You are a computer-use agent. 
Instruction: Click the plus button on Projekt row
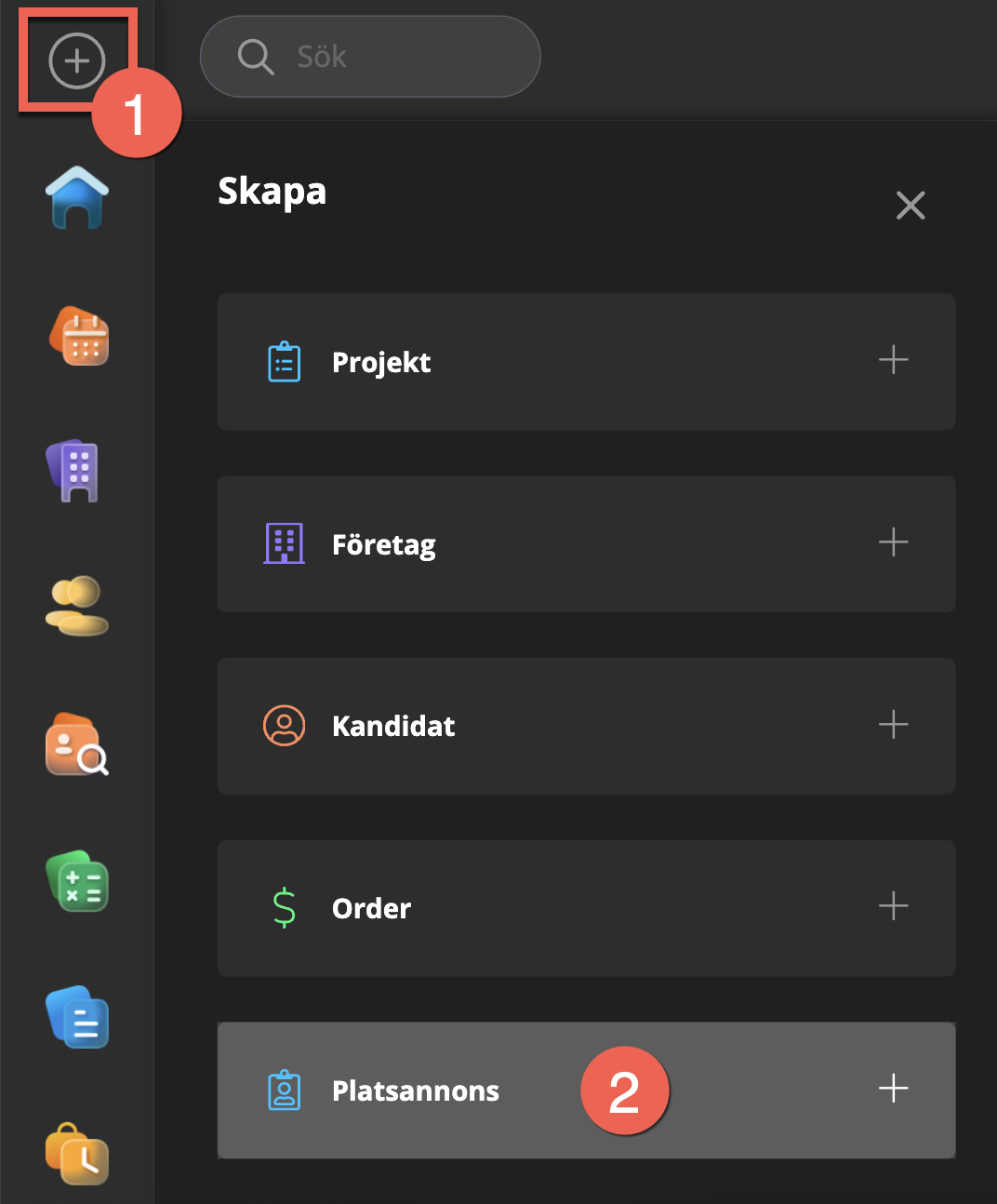tap(893, 360)
